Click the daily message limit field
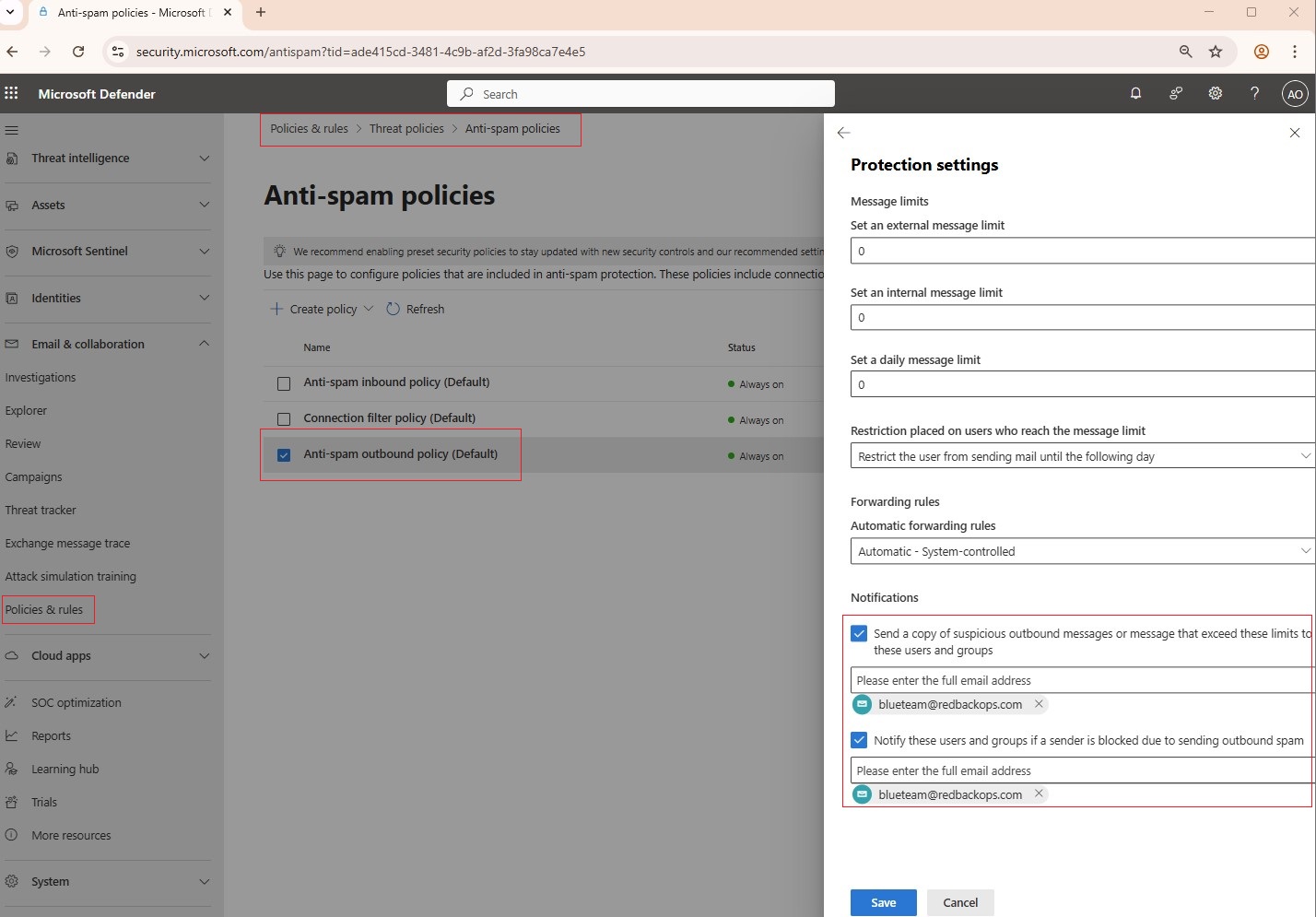Screen dimensions: 1316x917 coord(1083,384)
